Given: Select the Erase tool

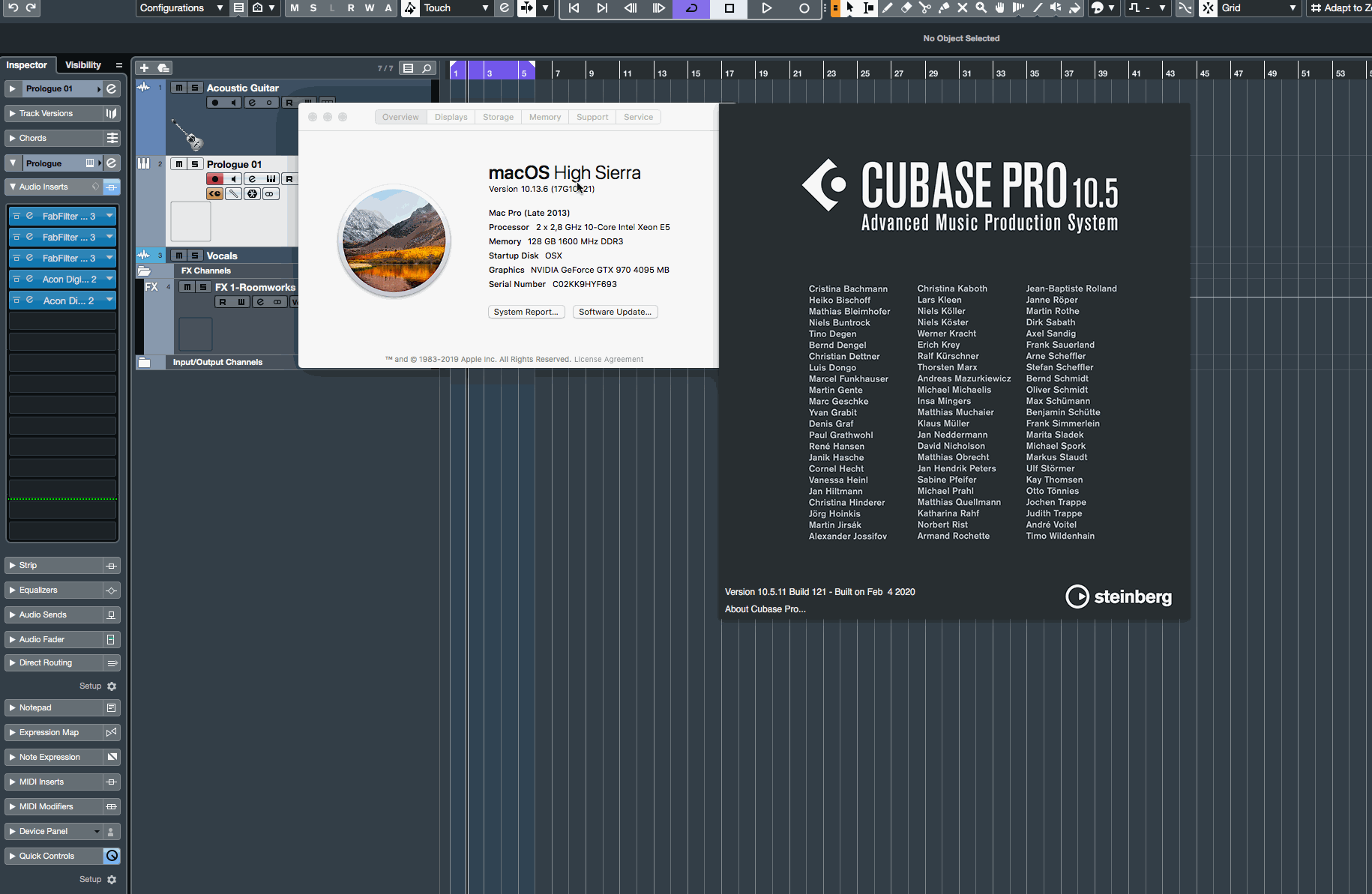Looking at the screenshot, I should [x=906, y=7].
